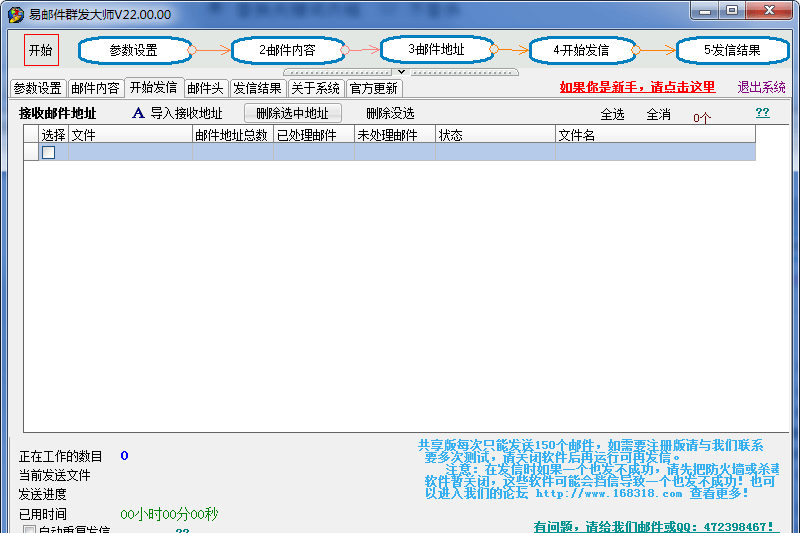Click the 发送进度 label

tap(43, 494)
